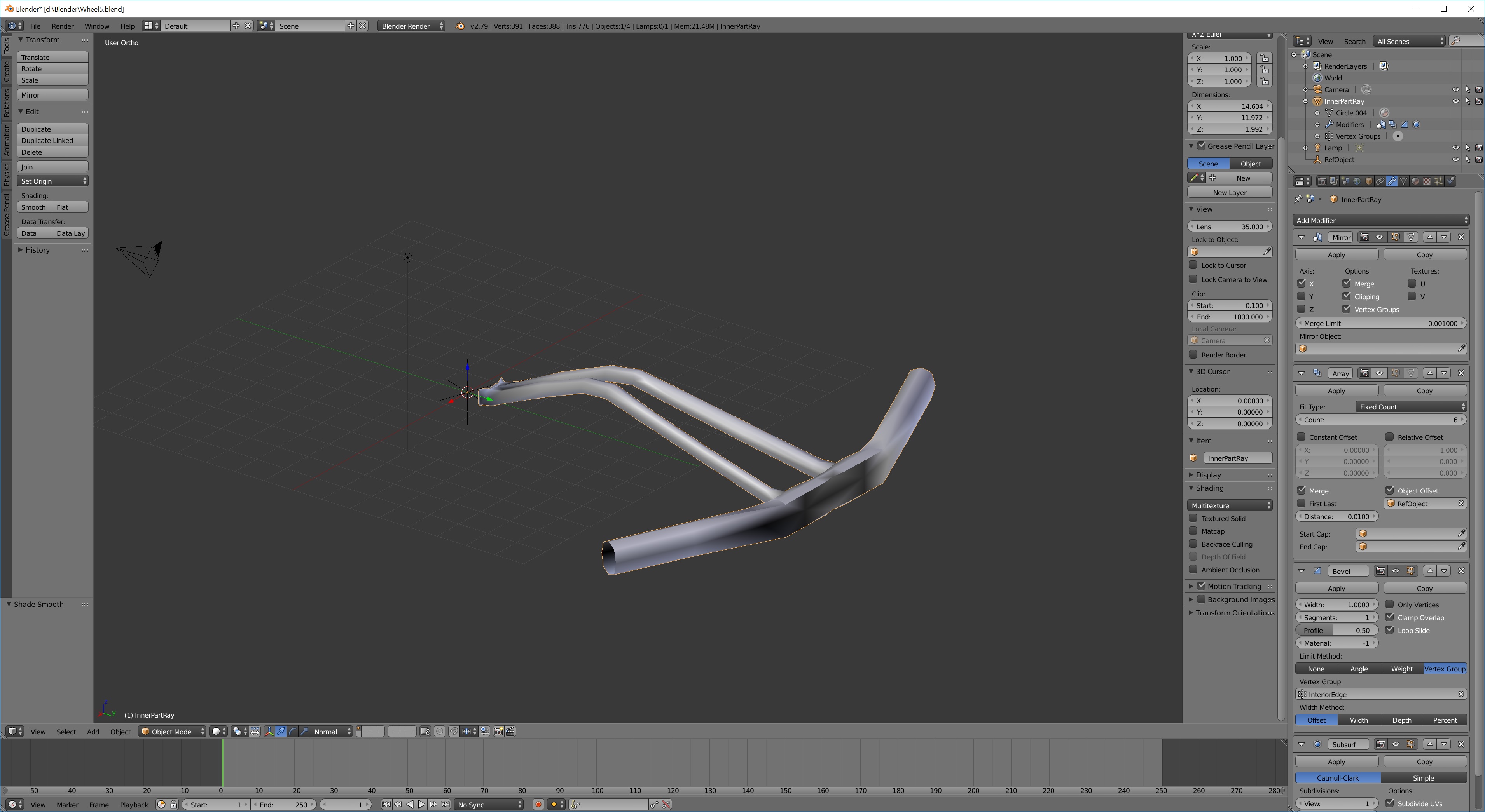Image resolution: width=1485 pixels, height=812 pixels.
Task: Click the rotate manipulator arc icon
Action: pyautogui.click(x=292, y=731)
